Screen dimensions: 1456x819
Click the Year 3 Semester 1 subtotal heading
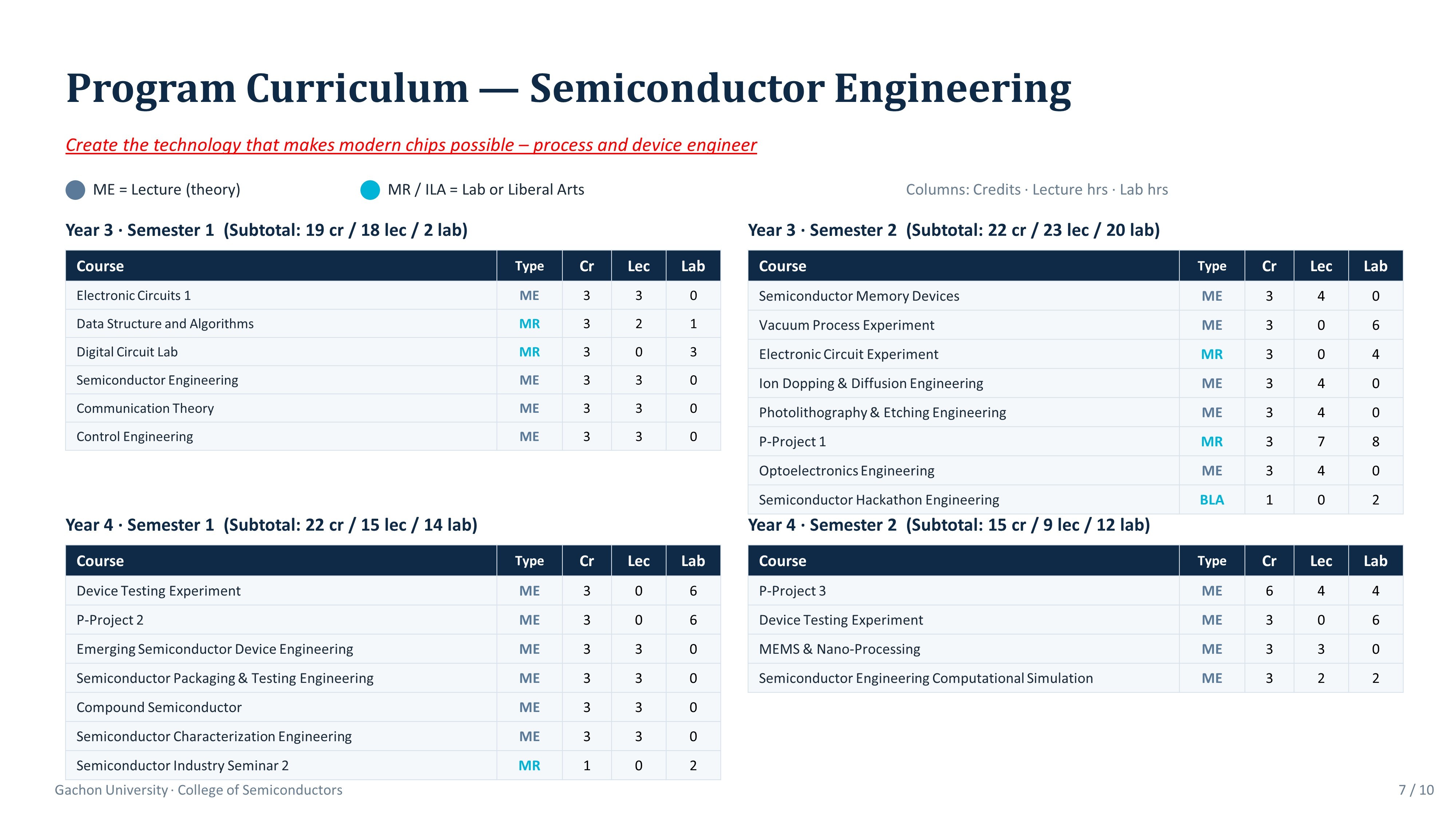267,231
